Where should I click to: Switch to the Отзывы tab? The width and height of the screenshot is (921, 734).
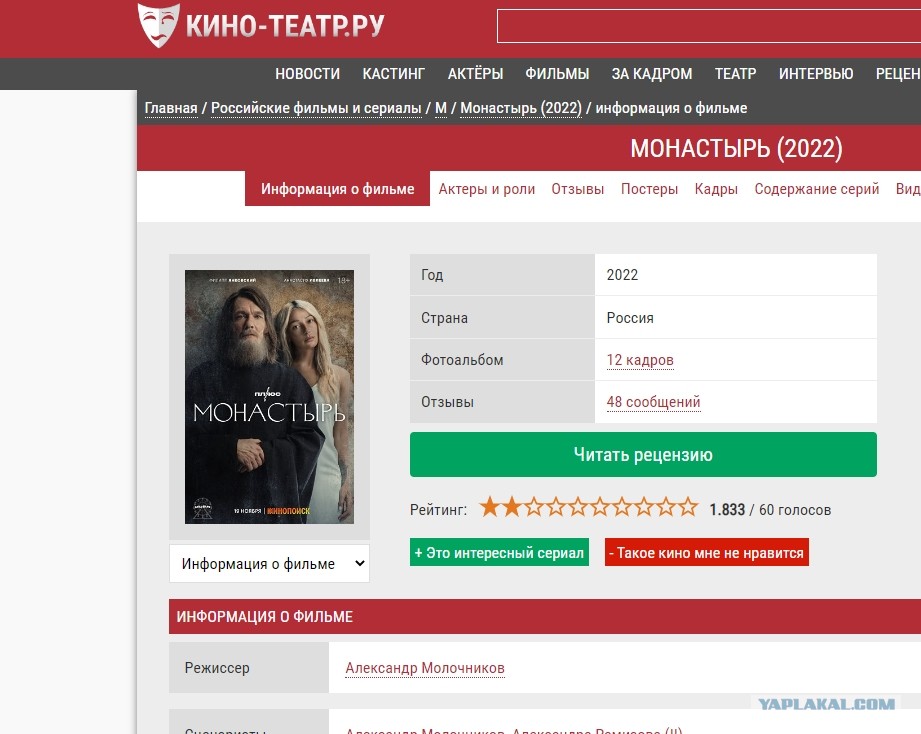pos(577,189)
